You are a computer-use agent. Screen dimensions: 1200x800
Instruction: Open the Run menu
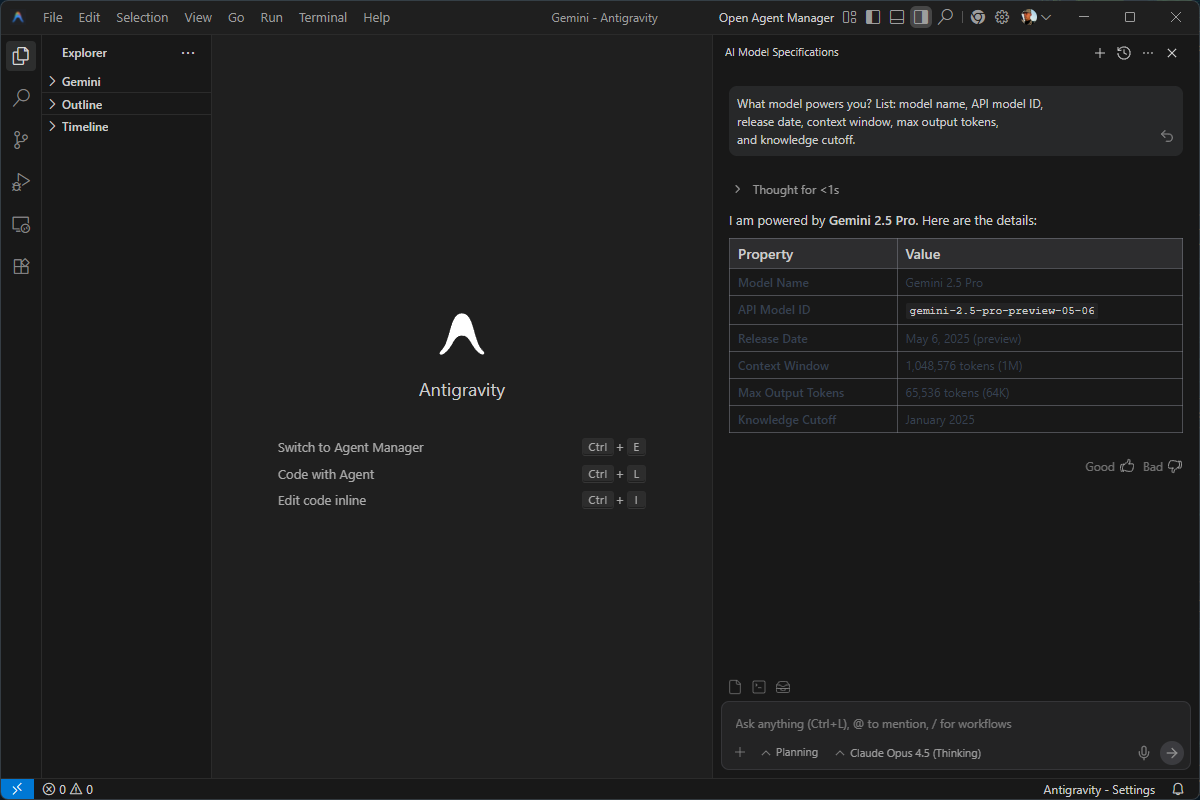pyautogui.click(x=271, y=17)
